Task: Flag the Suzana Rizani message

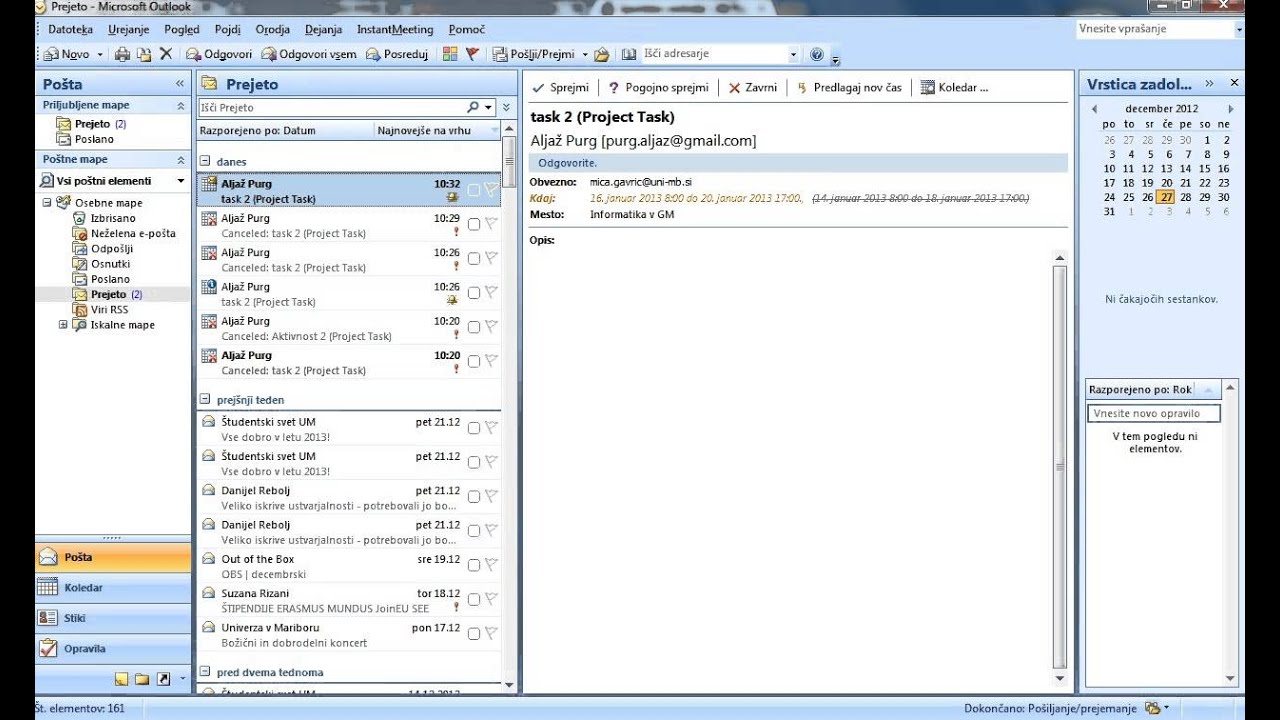Action: (491, 599)
